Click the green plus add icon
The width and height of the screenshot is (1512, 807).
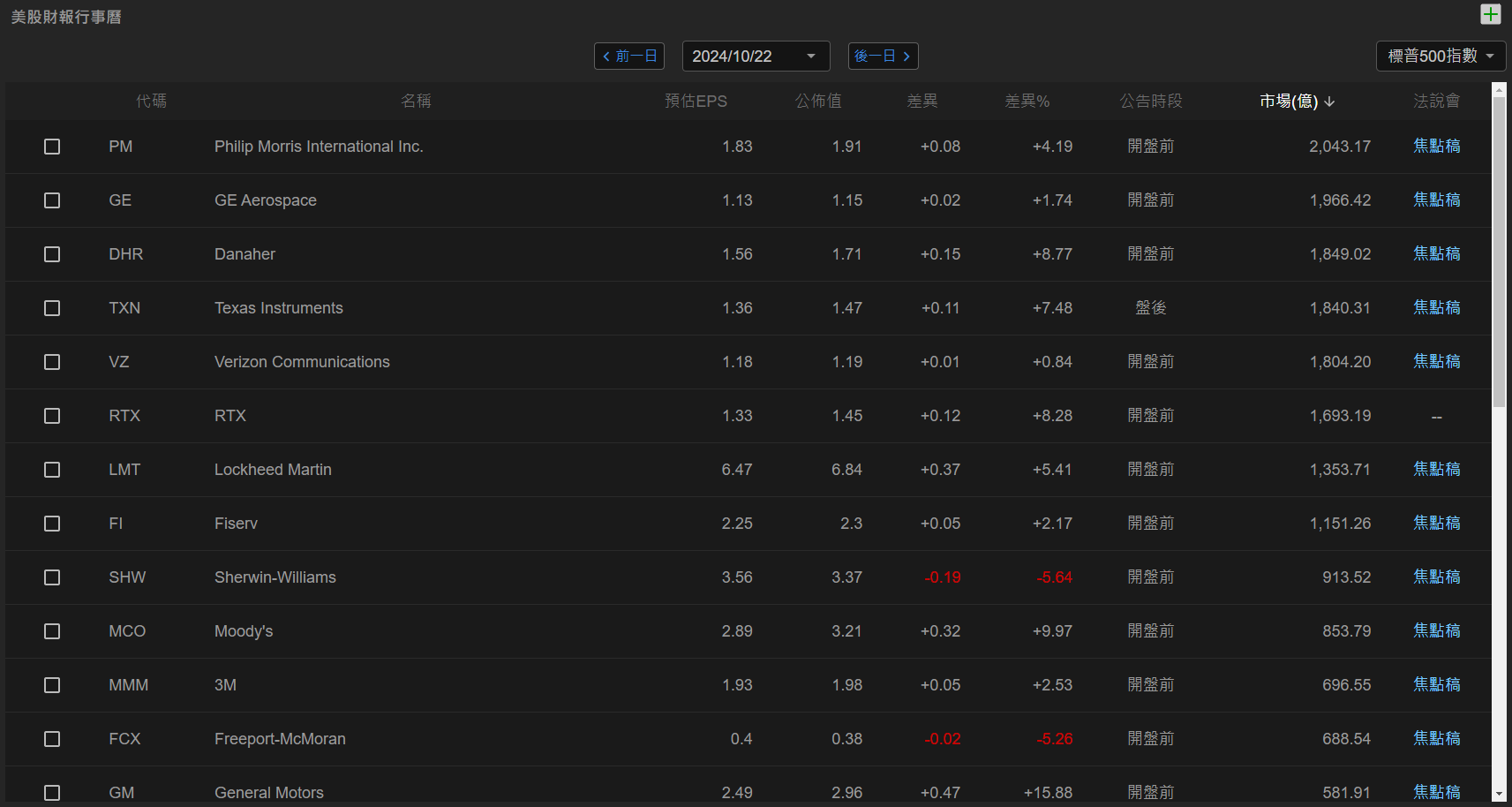1491,14
